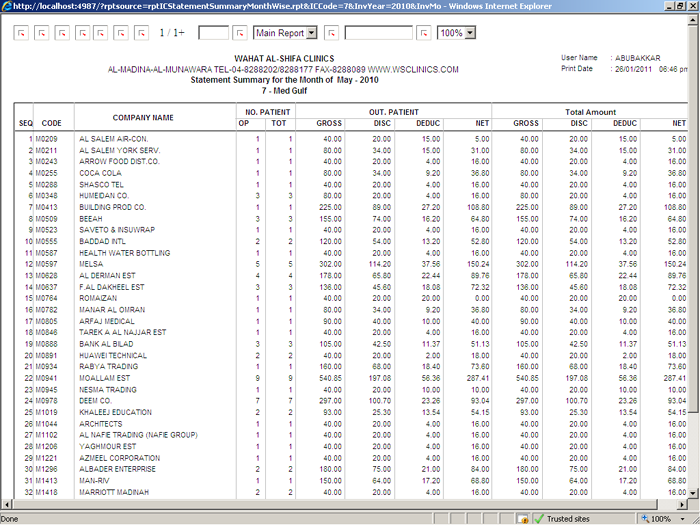Image resolution: width=700 pixels, height=525 pixels.
Task: Click the 'WAHAT AL-SHIFA CLINICS' heading
Action: click(284, 58)
